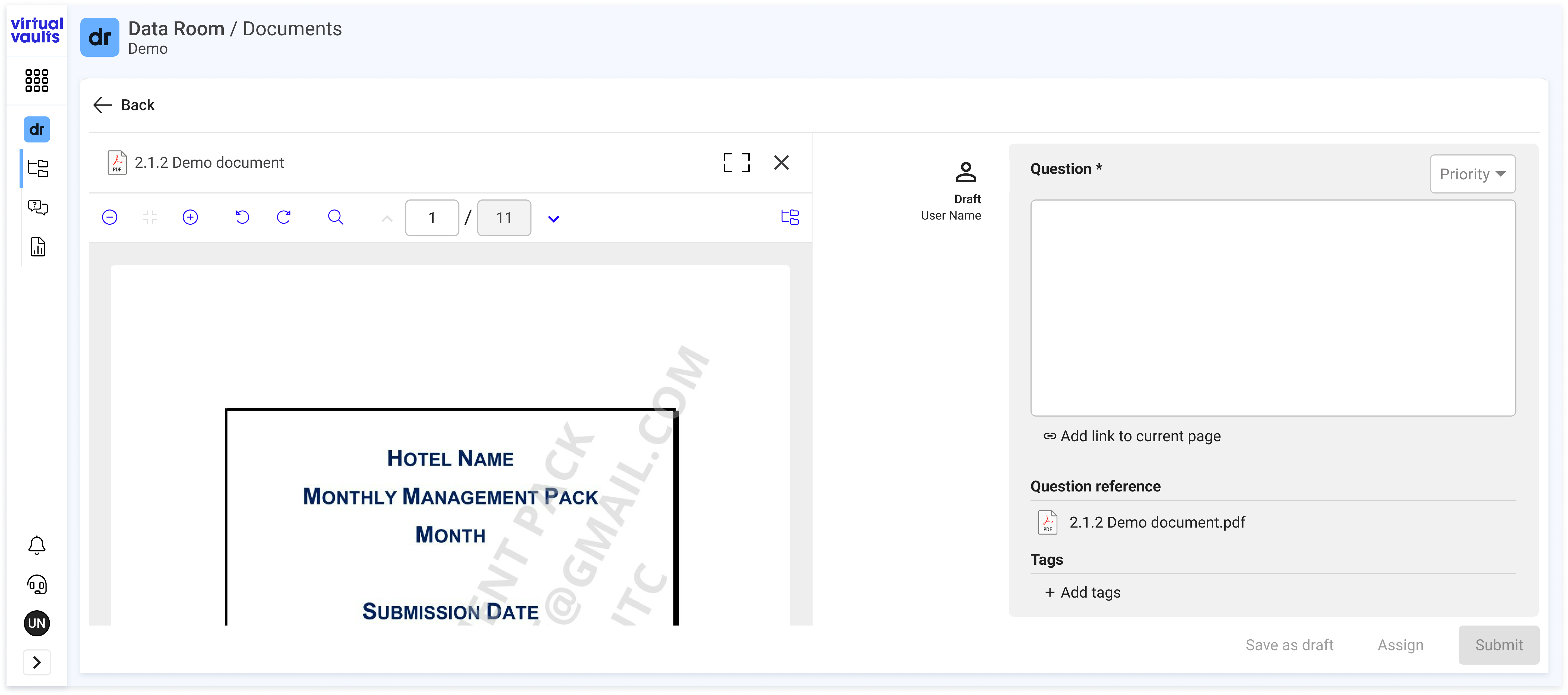Open the Documents tree in the sidebar

(38, 168)
